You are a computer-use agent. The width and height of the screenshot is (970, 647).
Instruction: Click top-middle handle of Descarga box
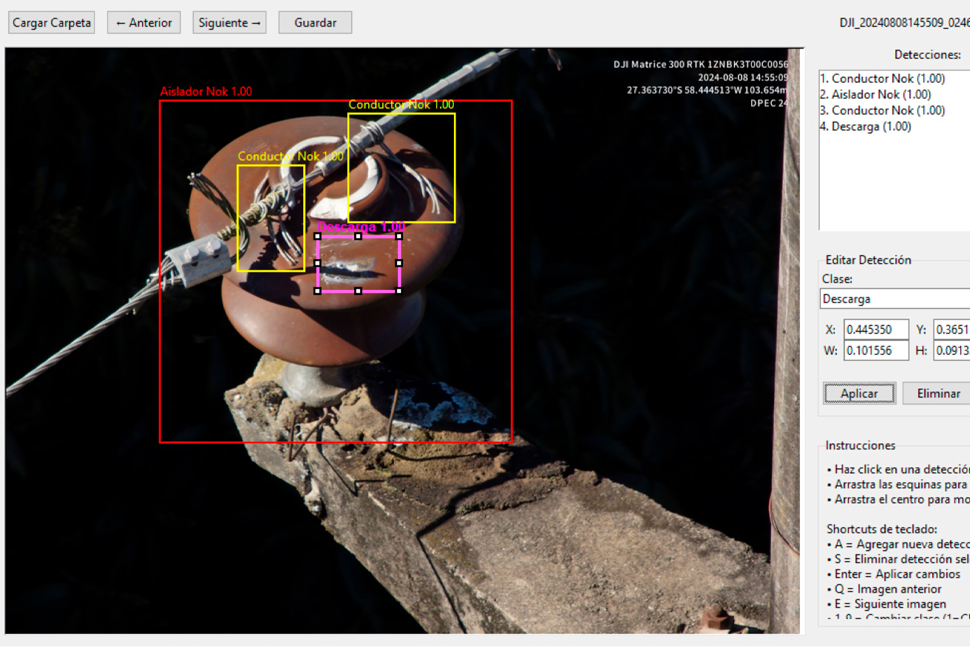click(x=358, y=236)
